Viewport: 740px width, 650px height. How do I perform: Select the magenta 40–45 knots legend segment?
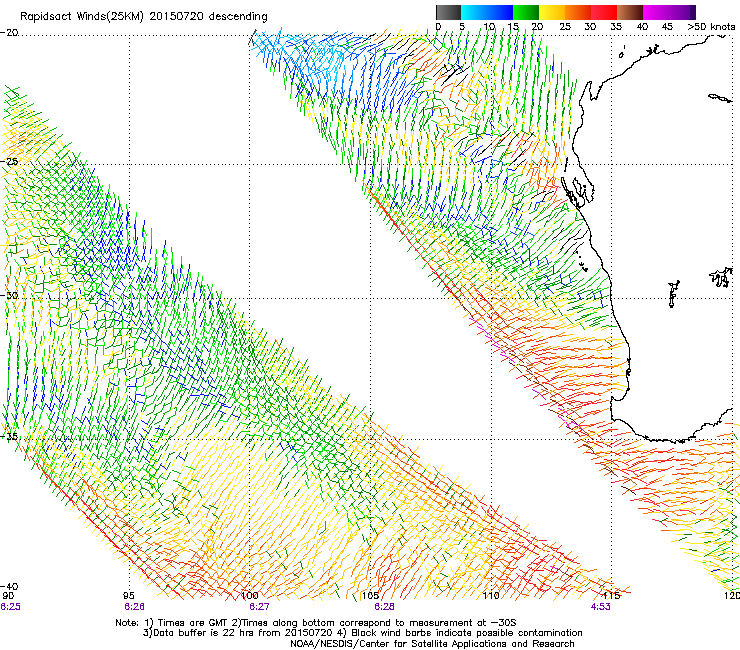[x=656, y=12]
